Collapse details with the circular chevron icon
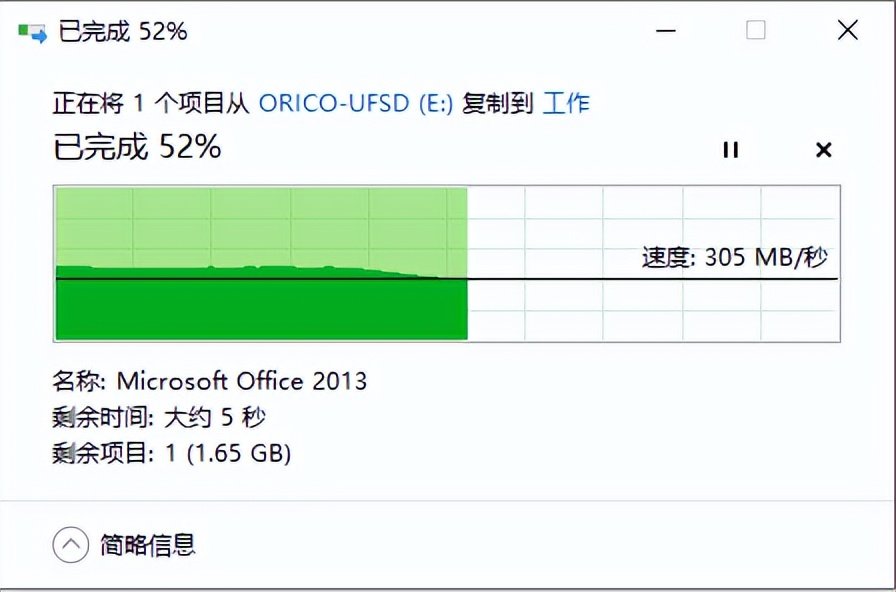 (x=70, y=545)
